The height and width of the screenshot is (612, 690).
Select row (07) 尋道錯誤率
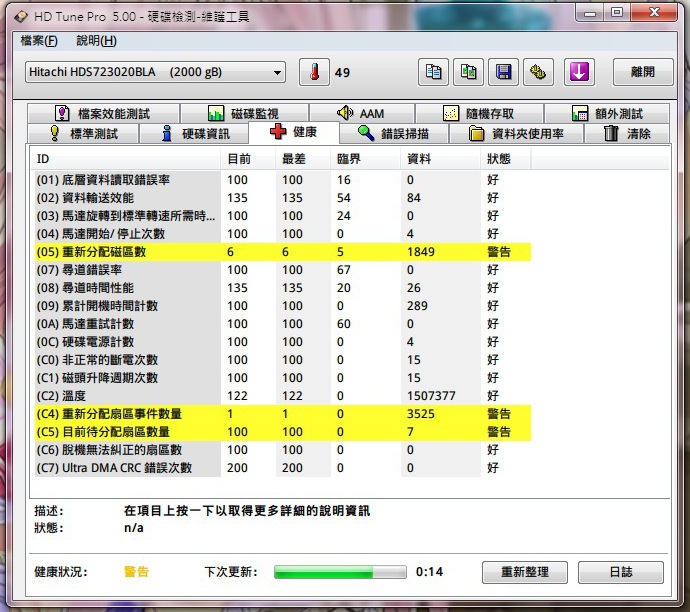click(283, 270)
